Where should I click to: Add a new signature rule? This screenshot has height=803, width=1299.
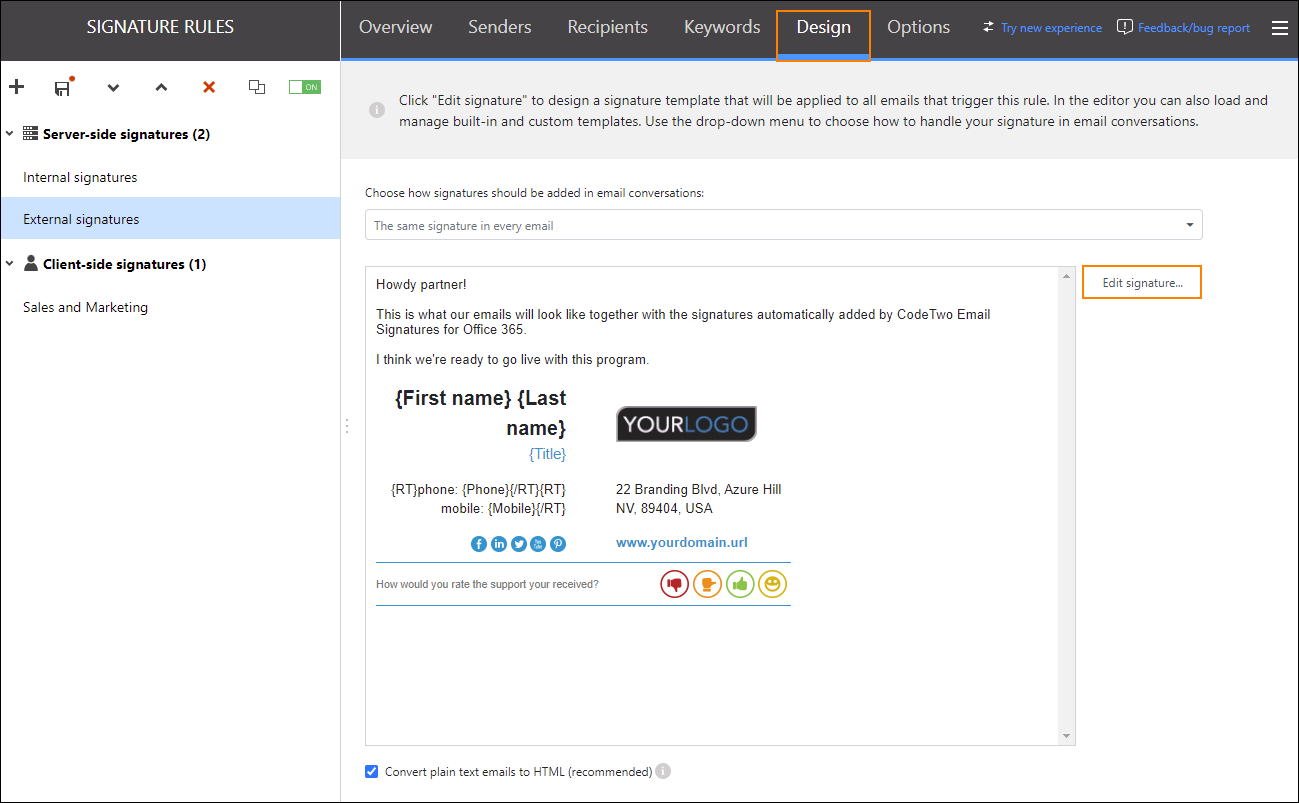(x=16, y=87)
